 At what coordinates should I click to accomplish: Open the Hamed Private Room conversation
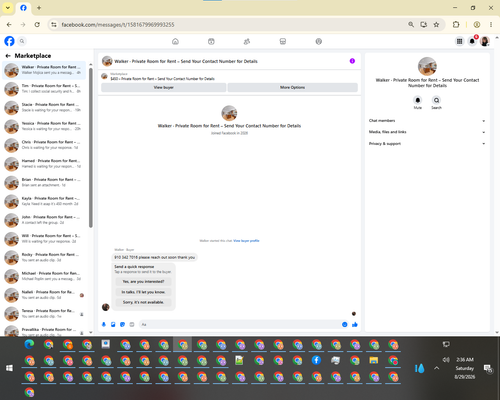coord(44,164)
